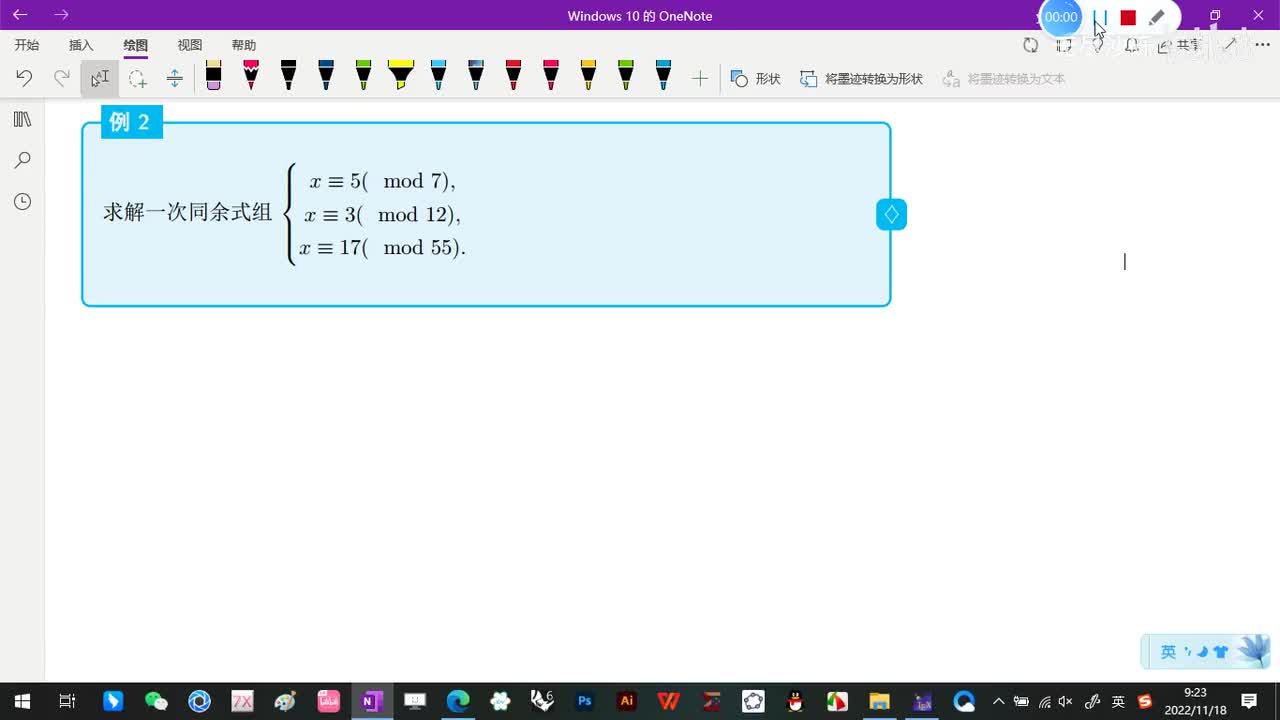
Task: Select the red pen
Action: tap(513, 75)
